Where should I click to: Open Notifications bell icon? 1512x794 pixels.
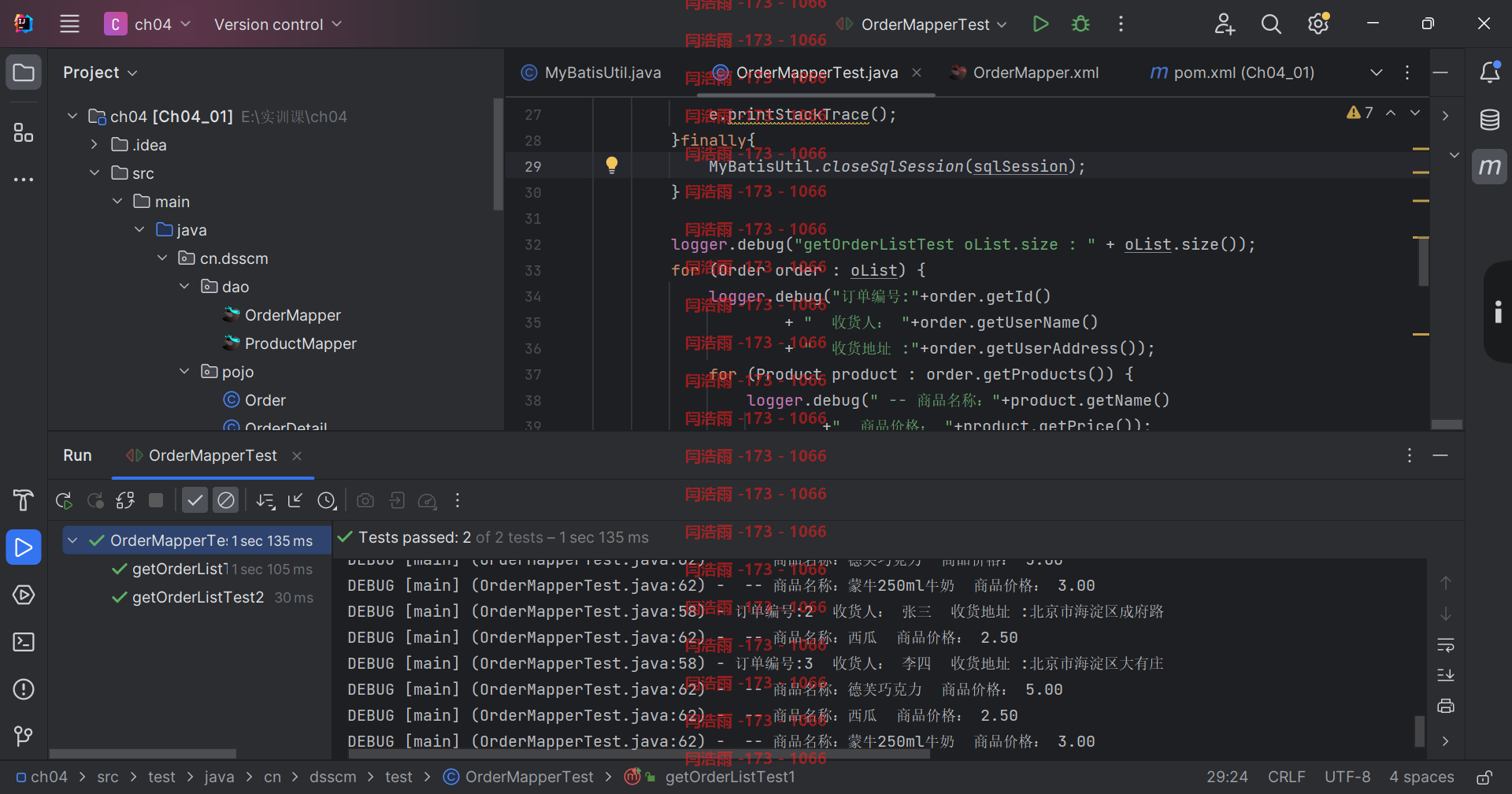pyautogui.click(x=1489, y=72)
